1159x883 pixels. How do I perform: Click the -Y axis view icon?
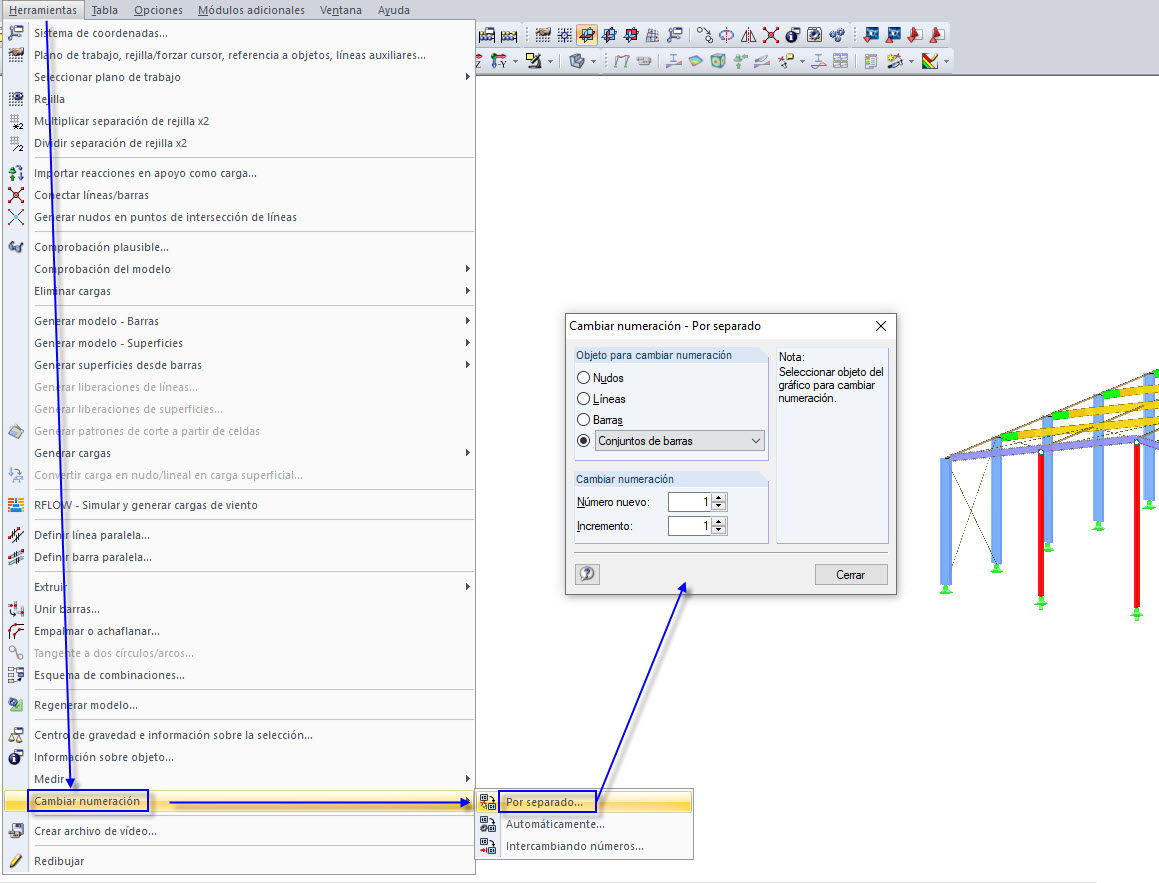coord(498,61)
